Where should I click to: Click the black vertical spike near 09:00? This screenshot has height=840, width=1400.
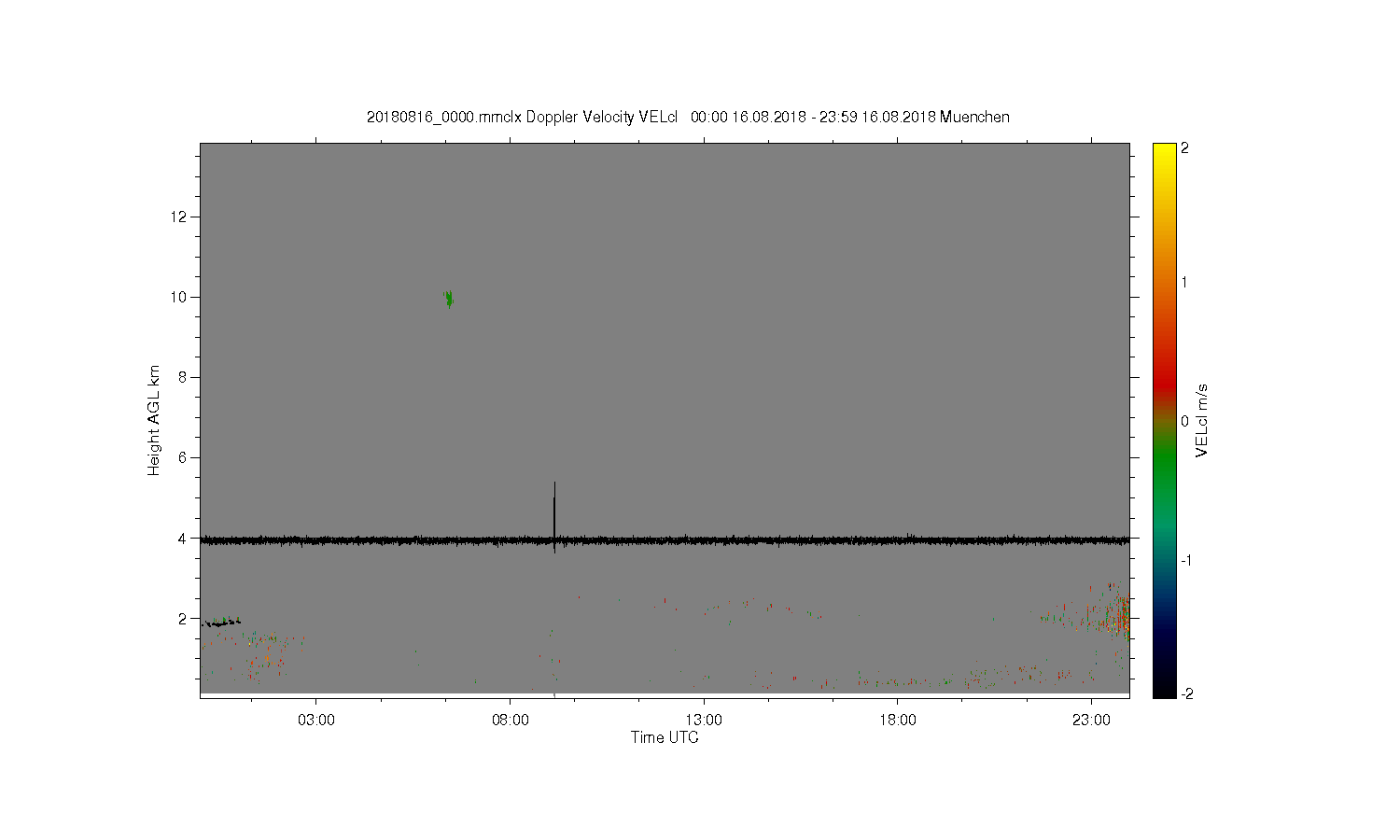pyautogui.click(x=554, y=518)
